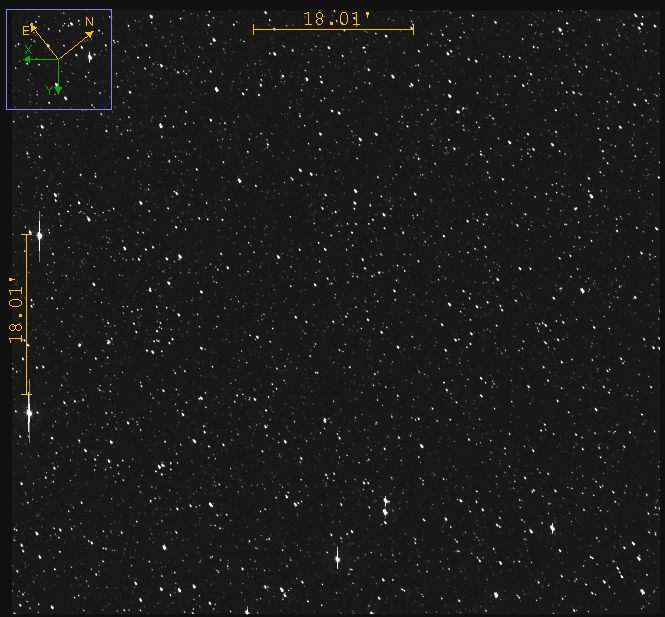Click the green Y label in compass
Screen dimensions: 665x617
[48, 90]
